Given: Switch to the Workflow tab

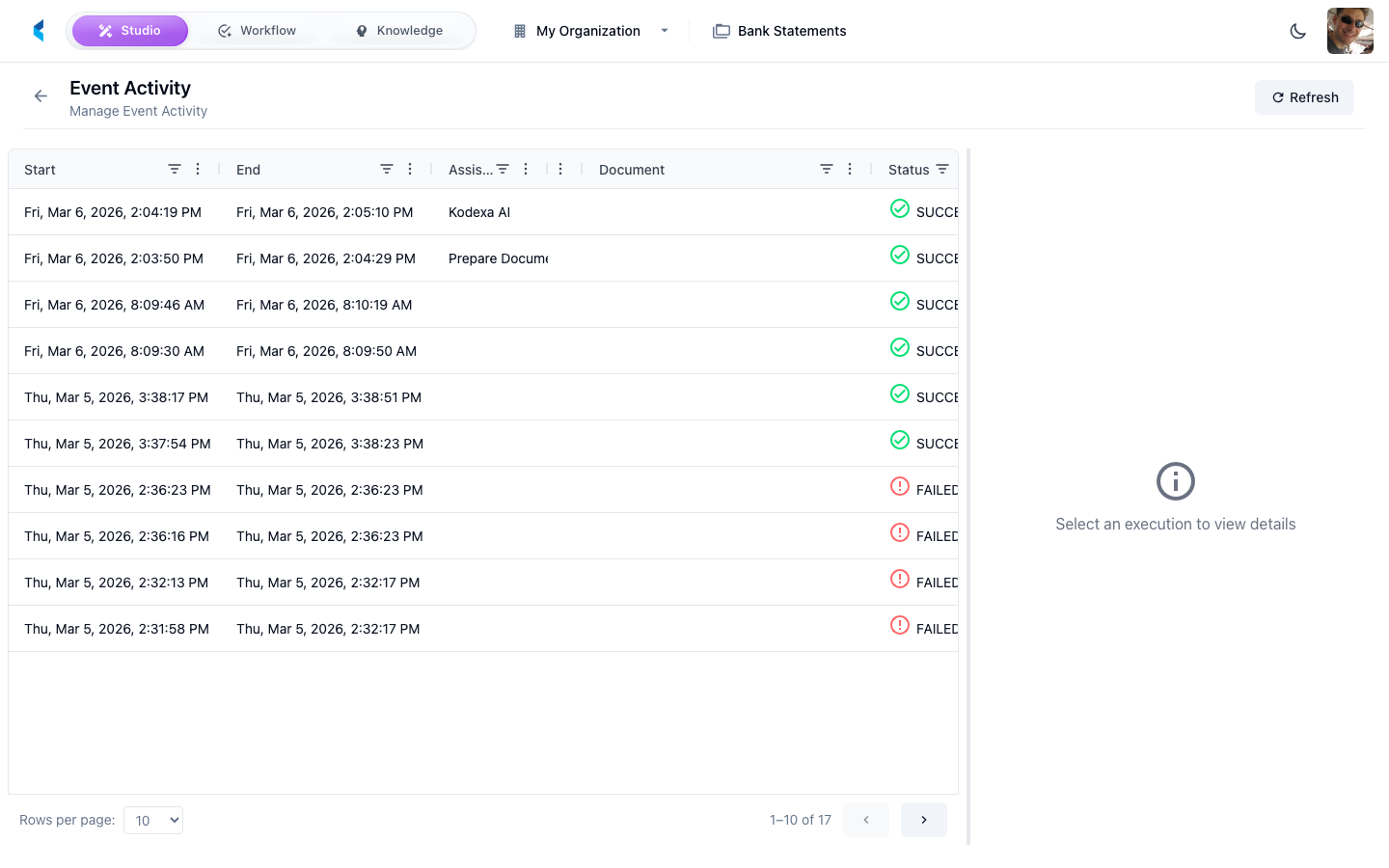Looking at the screenshot, I should tap(257, 30).
